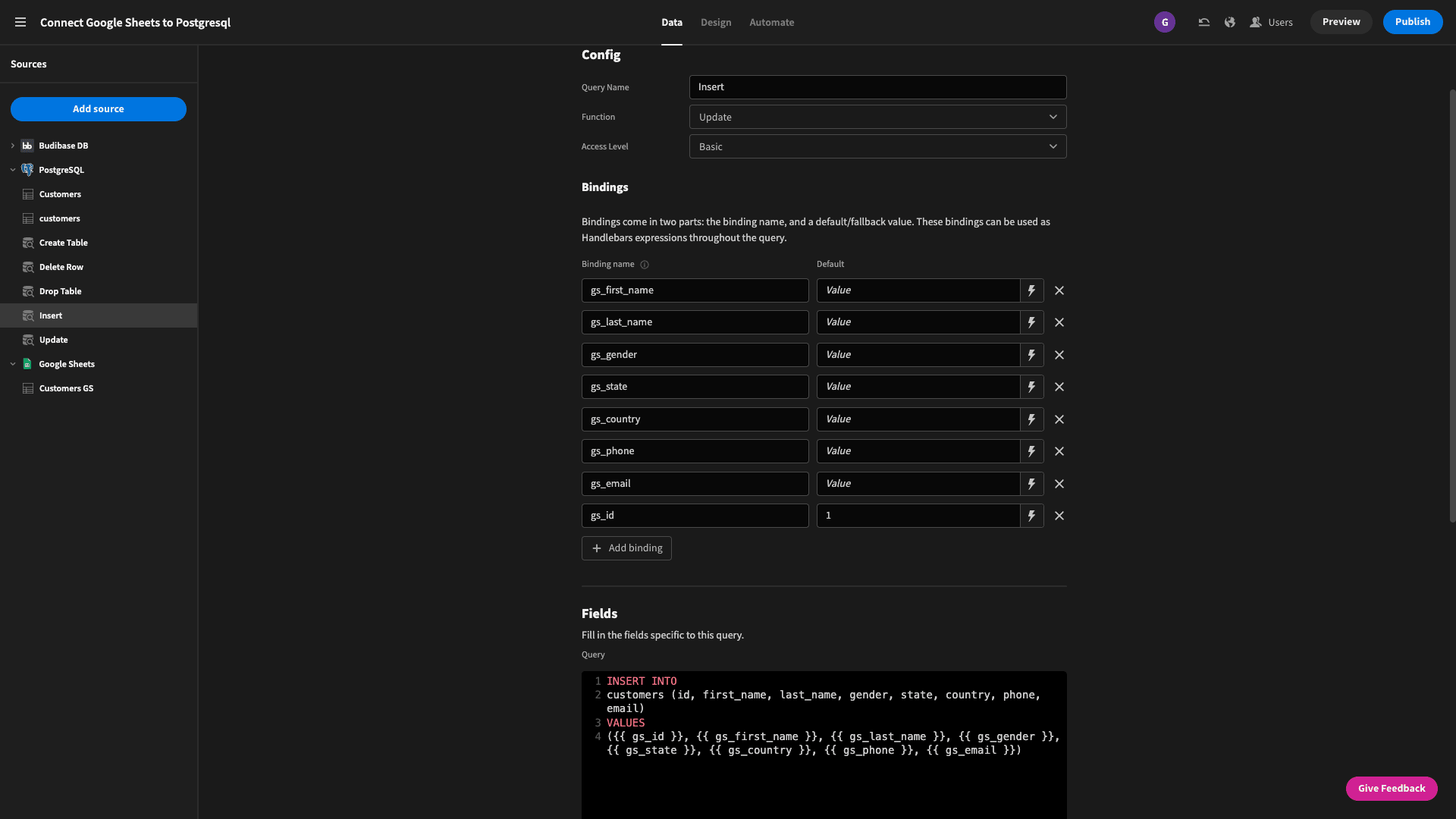Click lightning bolt for gs_first_name binding
The width and height of the screenshot is (1456, 819).
point(1031,290)
